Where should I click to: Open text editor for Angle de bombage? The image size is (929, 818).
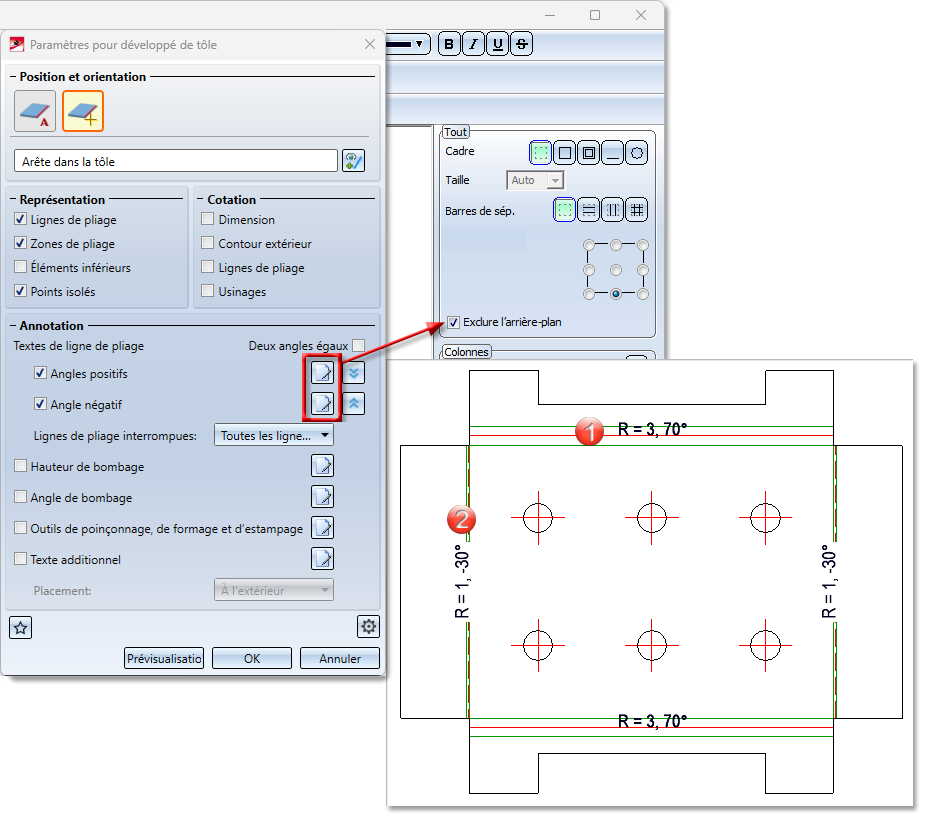(322, 496)
